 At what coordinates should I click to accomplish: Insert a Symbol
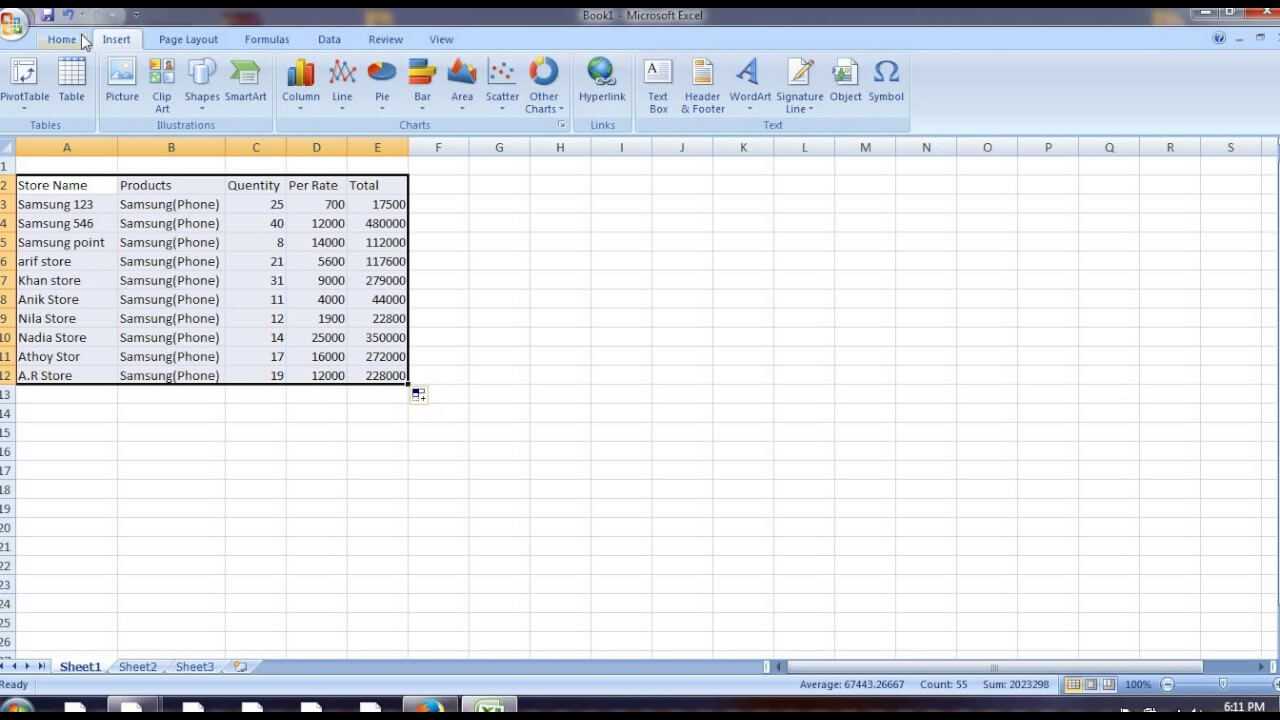point(886,80)
